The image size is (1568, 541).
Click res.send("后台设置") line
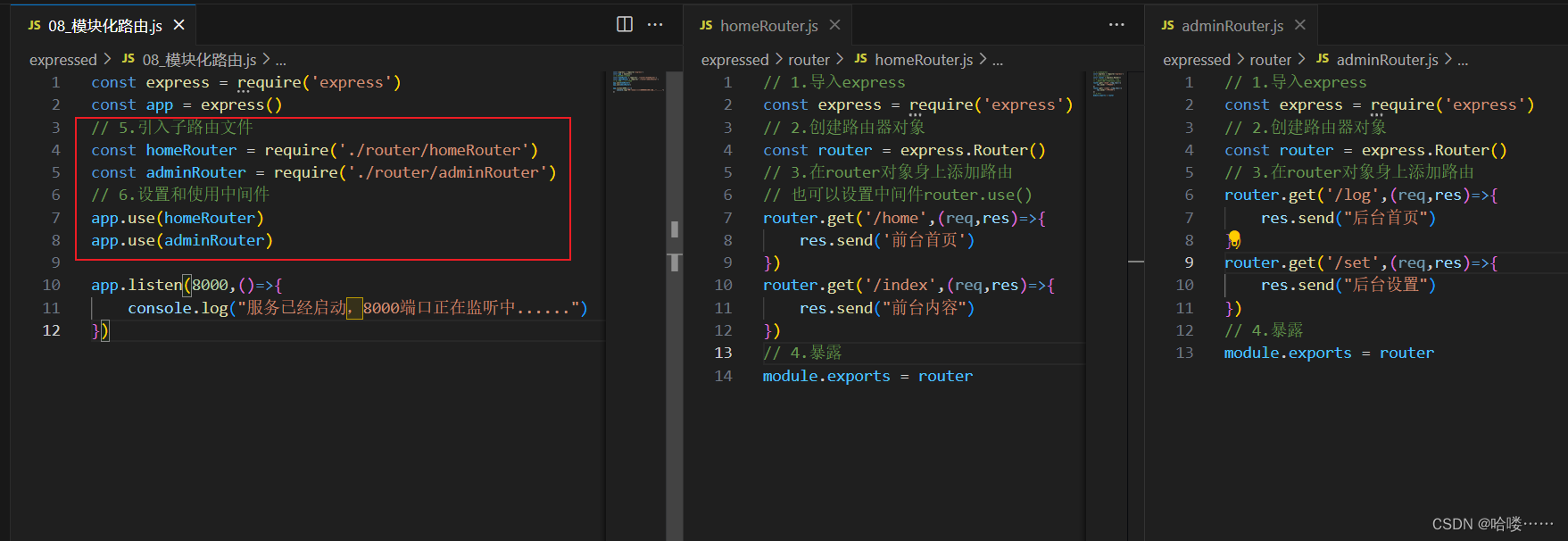(1348, 285)
